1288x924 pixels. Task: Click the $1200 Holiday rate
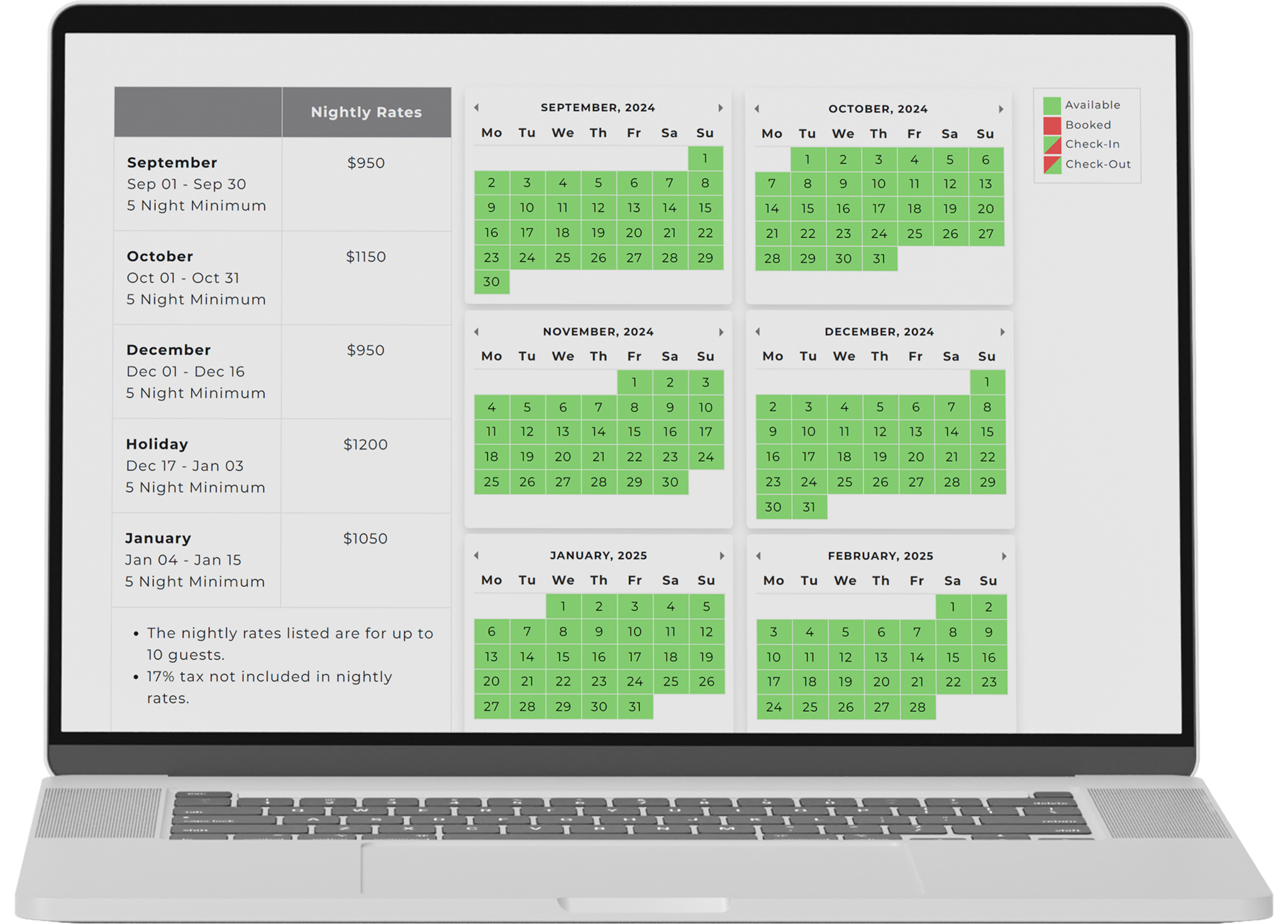point(365,445)
